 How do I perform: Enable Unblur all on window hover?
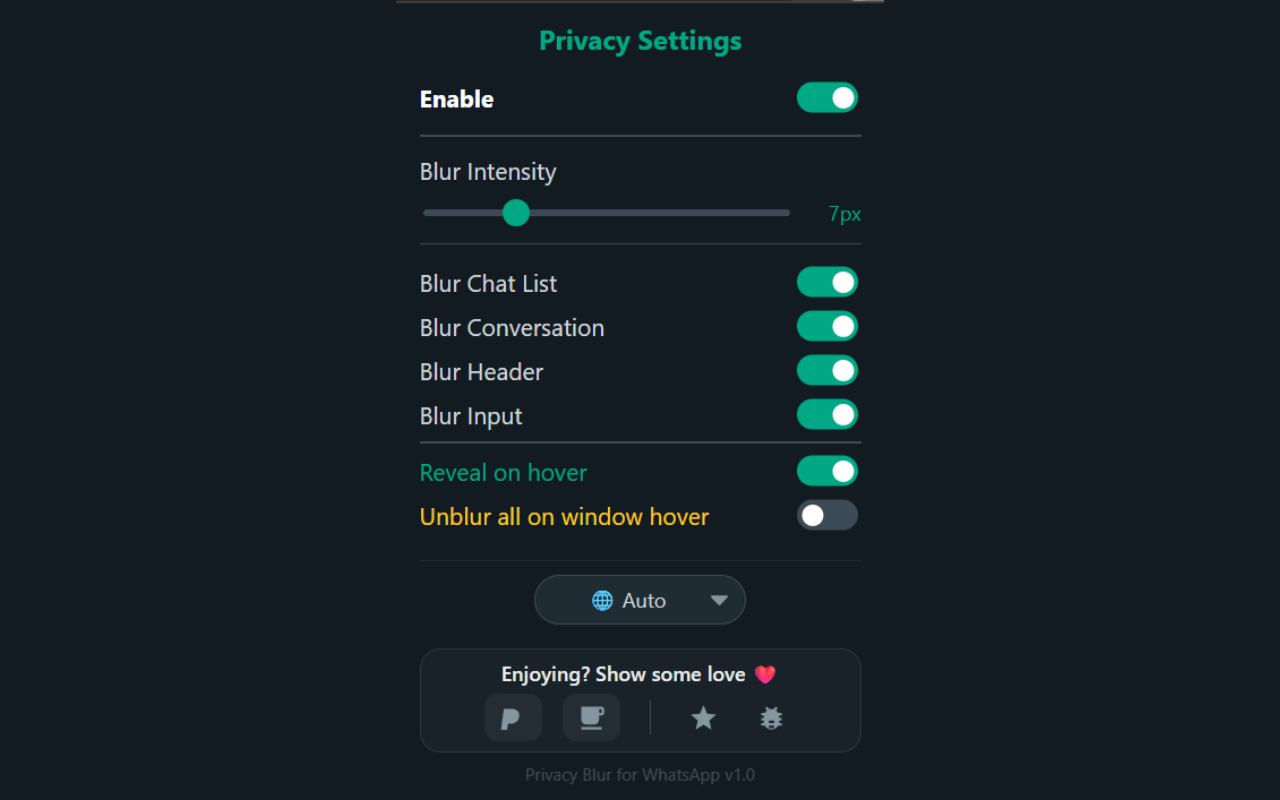(x=827, y=514)
